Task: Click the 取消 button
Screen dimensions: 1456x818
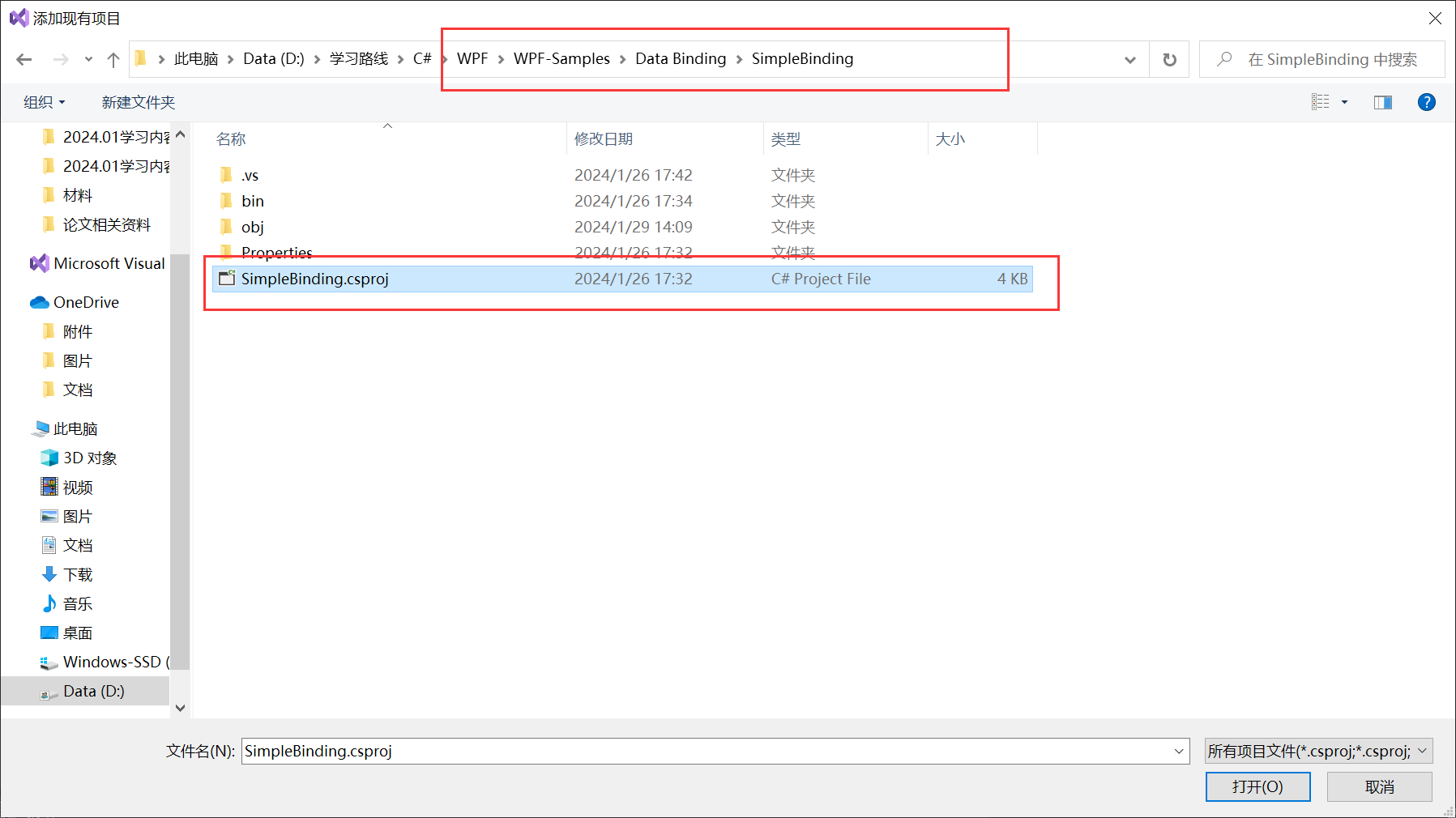Action: [1379, 786]
